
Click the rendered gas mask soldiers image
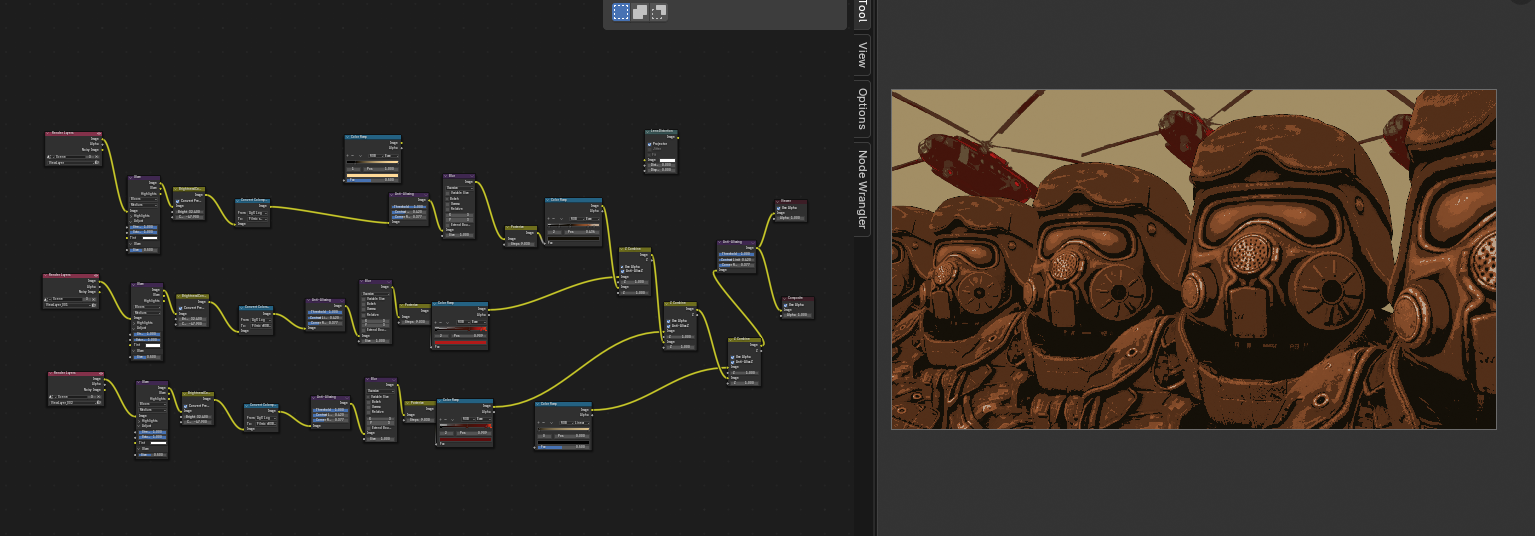pos(1193,259)
